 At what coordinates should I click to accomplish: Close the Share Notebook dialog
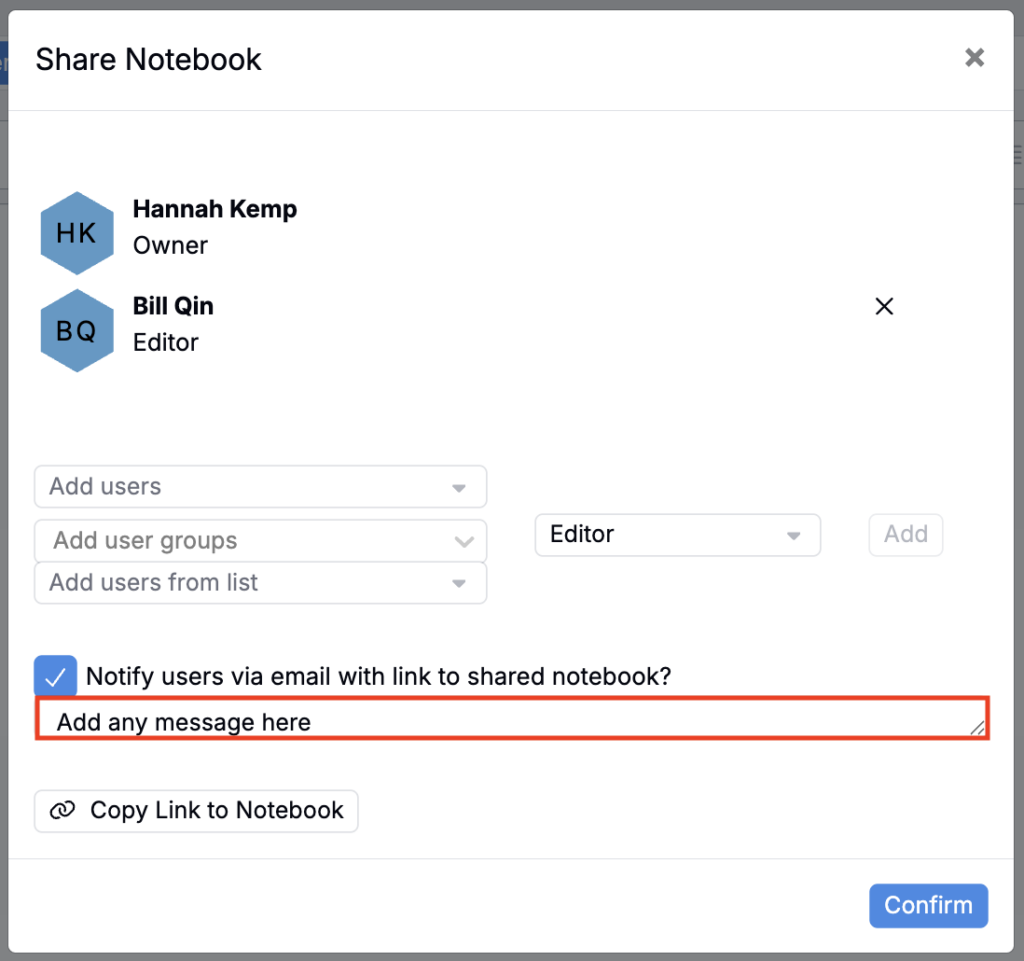(974, 58)
